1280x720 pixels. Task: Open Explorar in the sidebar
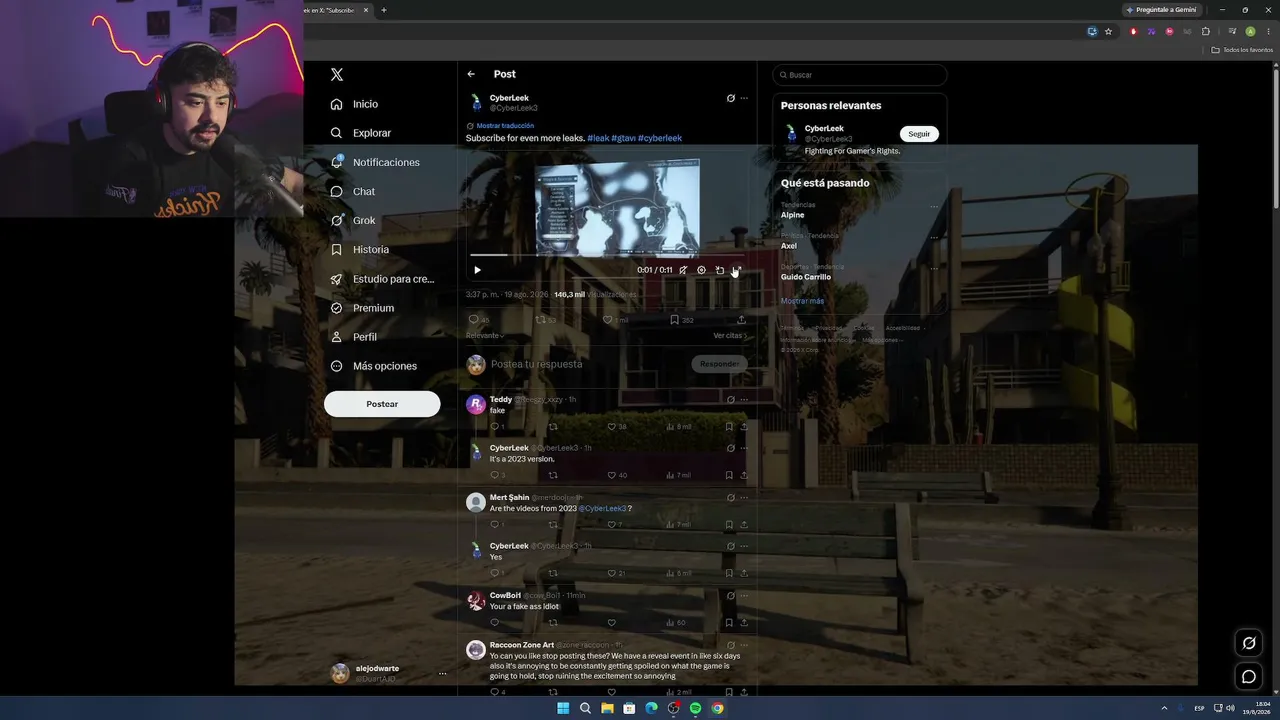[361, 133]
